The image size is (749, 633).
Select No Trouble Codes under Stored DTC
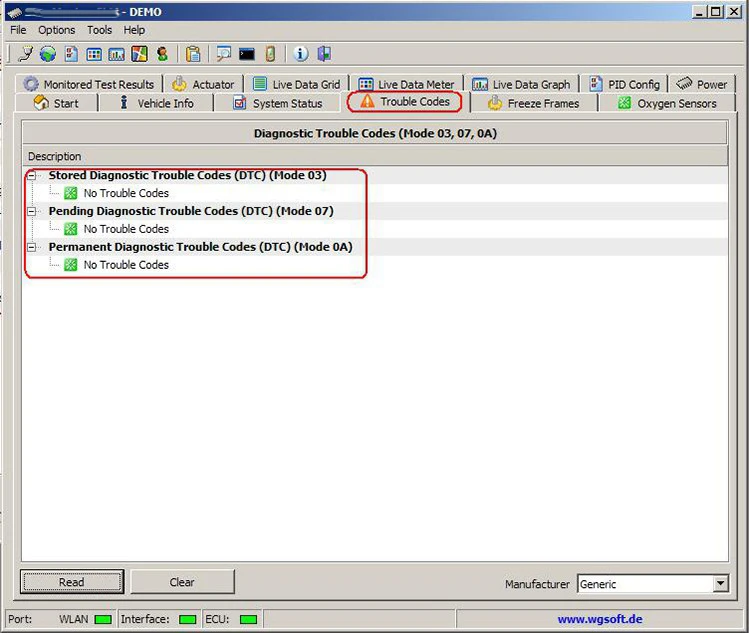(126, 193)
